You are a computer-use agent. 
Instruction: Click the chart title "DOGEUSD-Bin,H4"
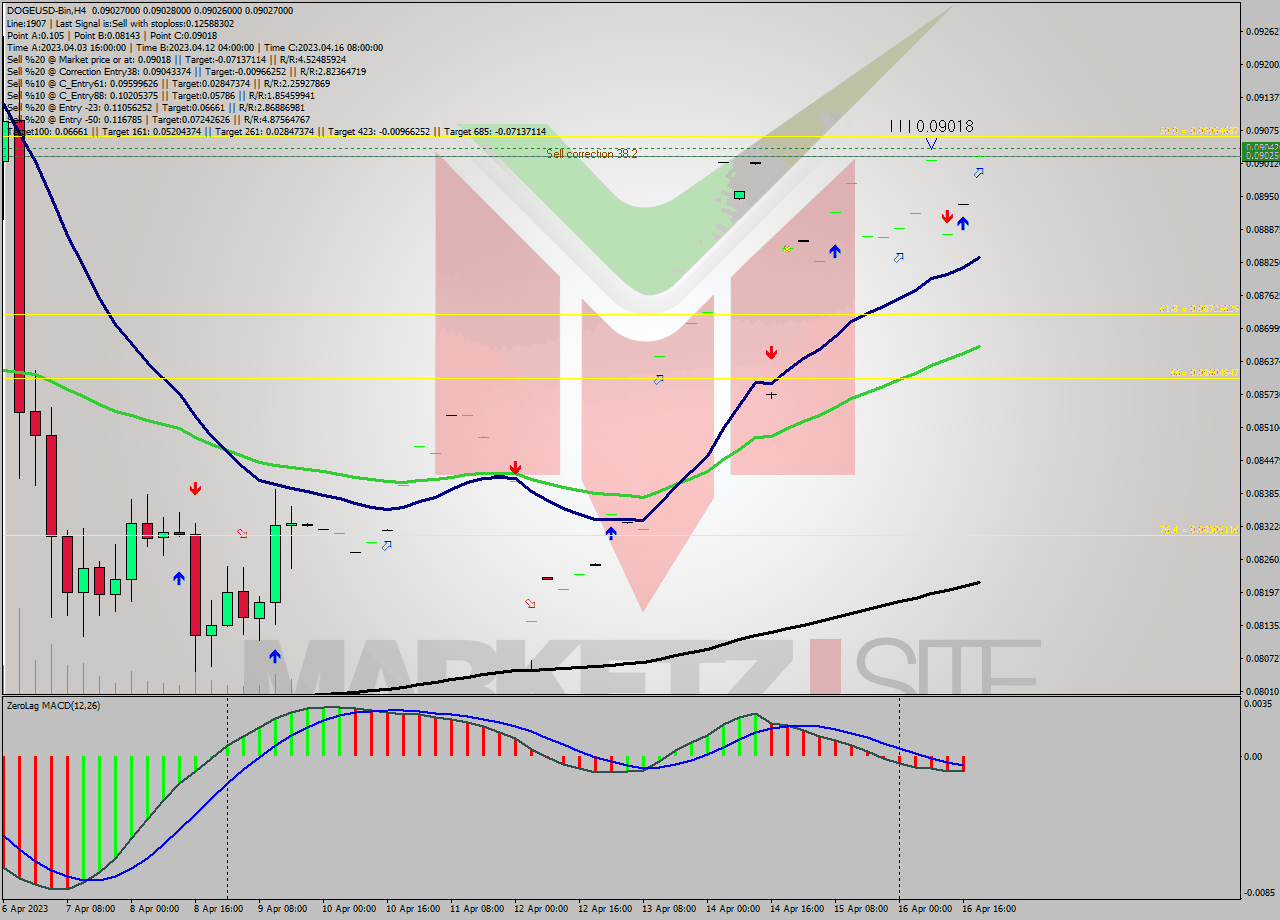point(46,11)
